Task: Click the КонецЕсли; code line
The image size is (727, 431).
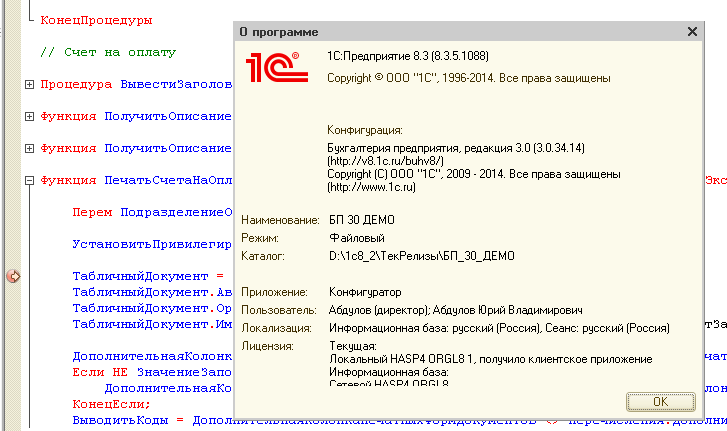Action: (x=111, y=404)
